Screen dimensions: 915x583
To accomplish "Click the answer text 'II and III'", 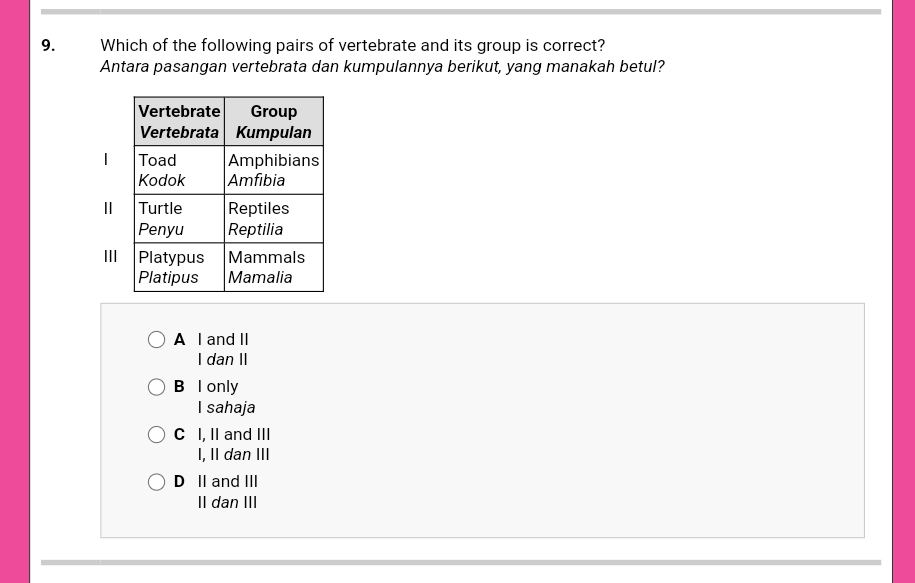I will pyautogui.click(x=227, y=482).
